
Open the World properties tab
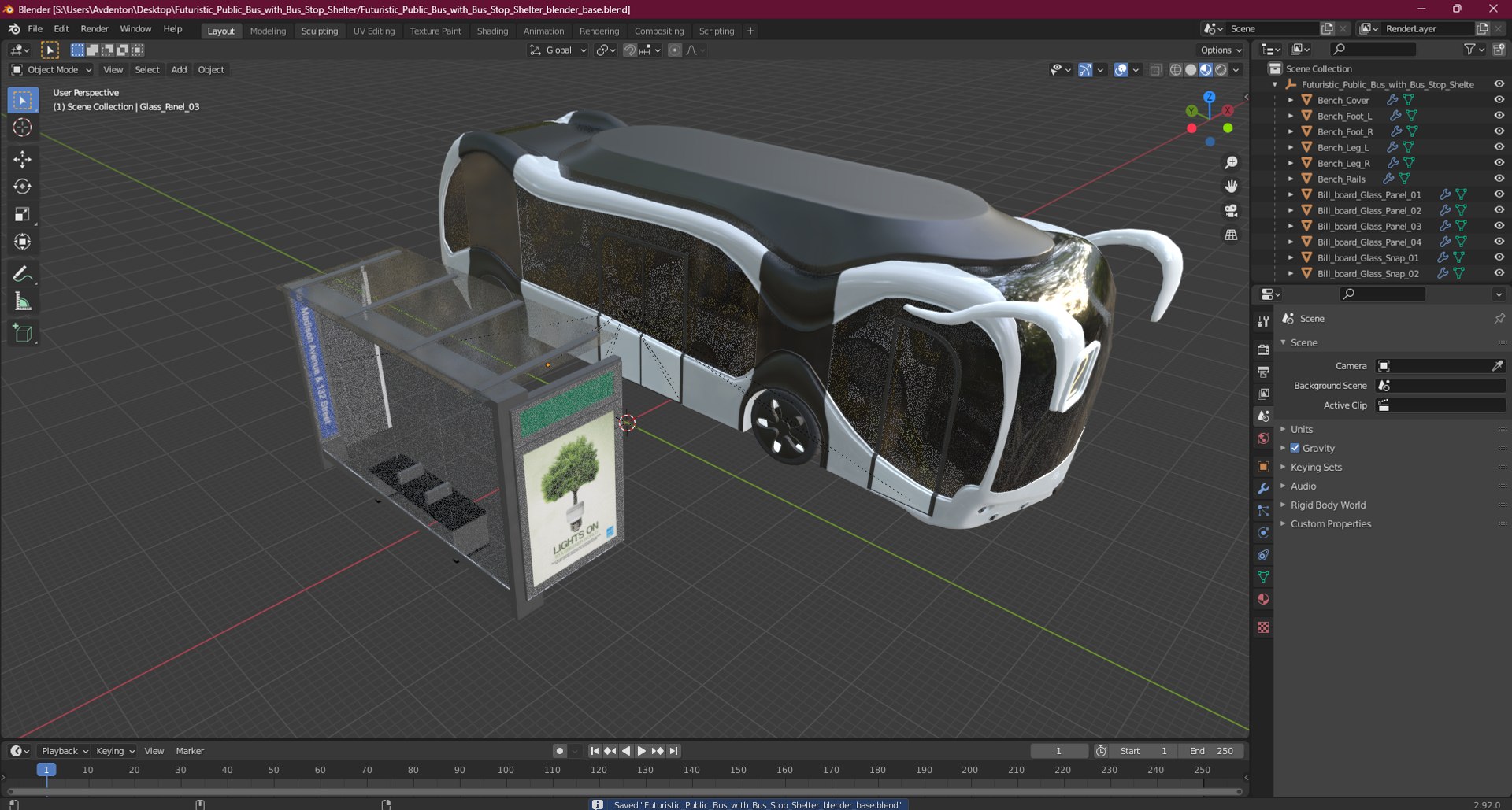(1263, 438)
